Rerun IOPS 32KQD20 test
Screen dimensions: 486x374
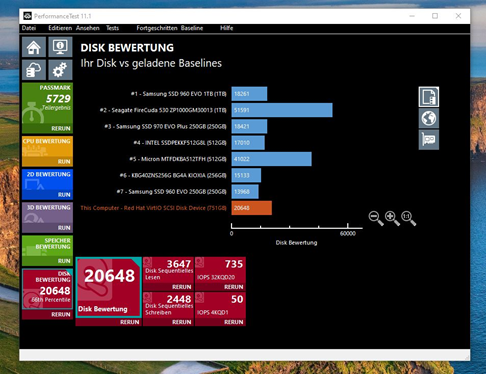click(234, 287)
